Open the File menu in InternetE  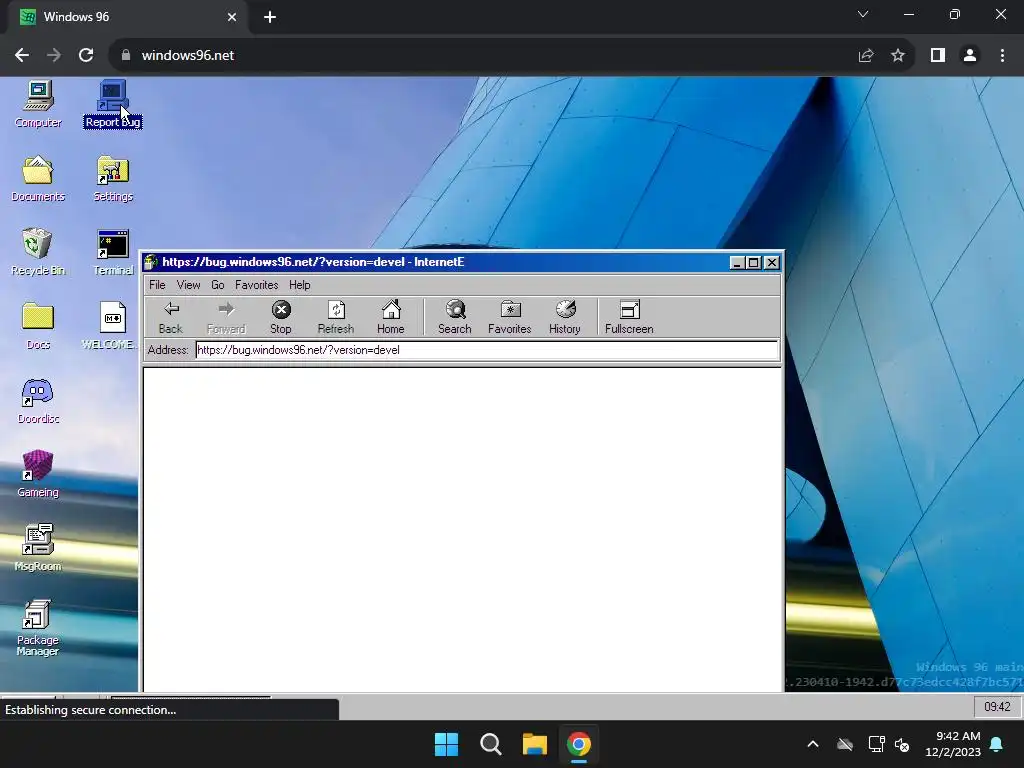[157, 285]
